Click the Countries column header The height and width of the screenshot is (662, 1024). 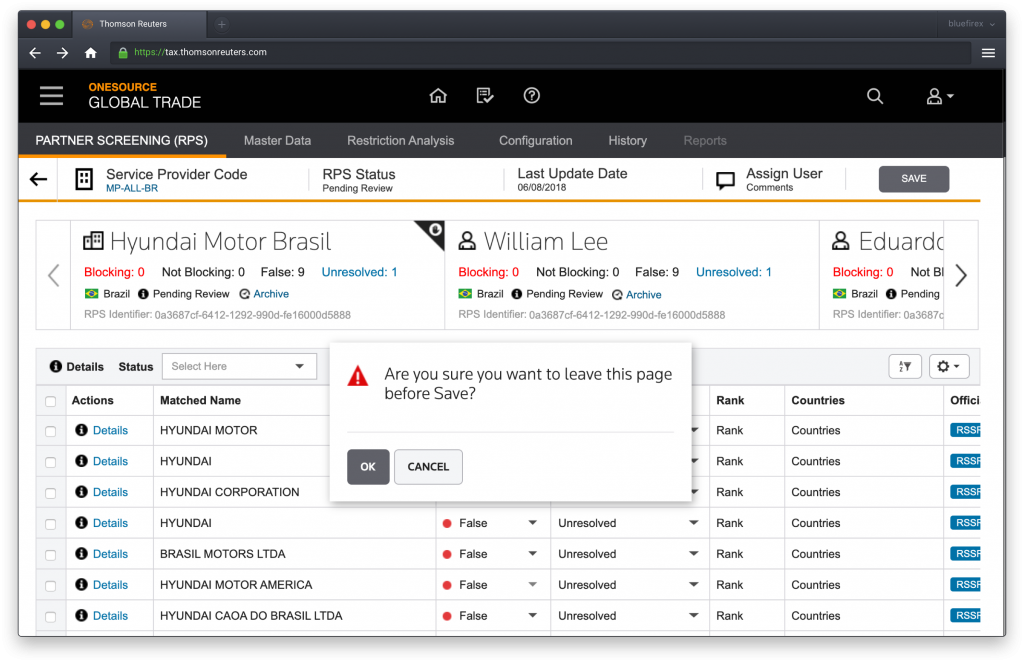tap(818, 400)
